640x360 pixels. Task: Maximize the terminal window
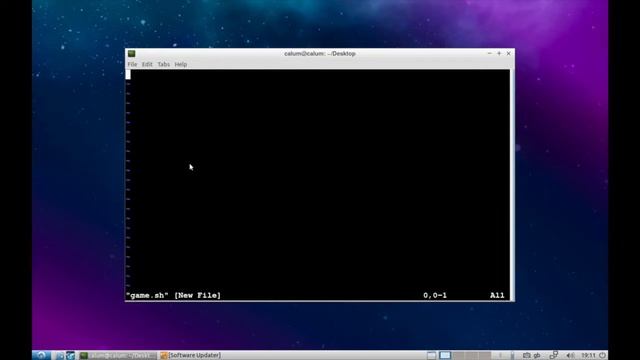point(499,53)
